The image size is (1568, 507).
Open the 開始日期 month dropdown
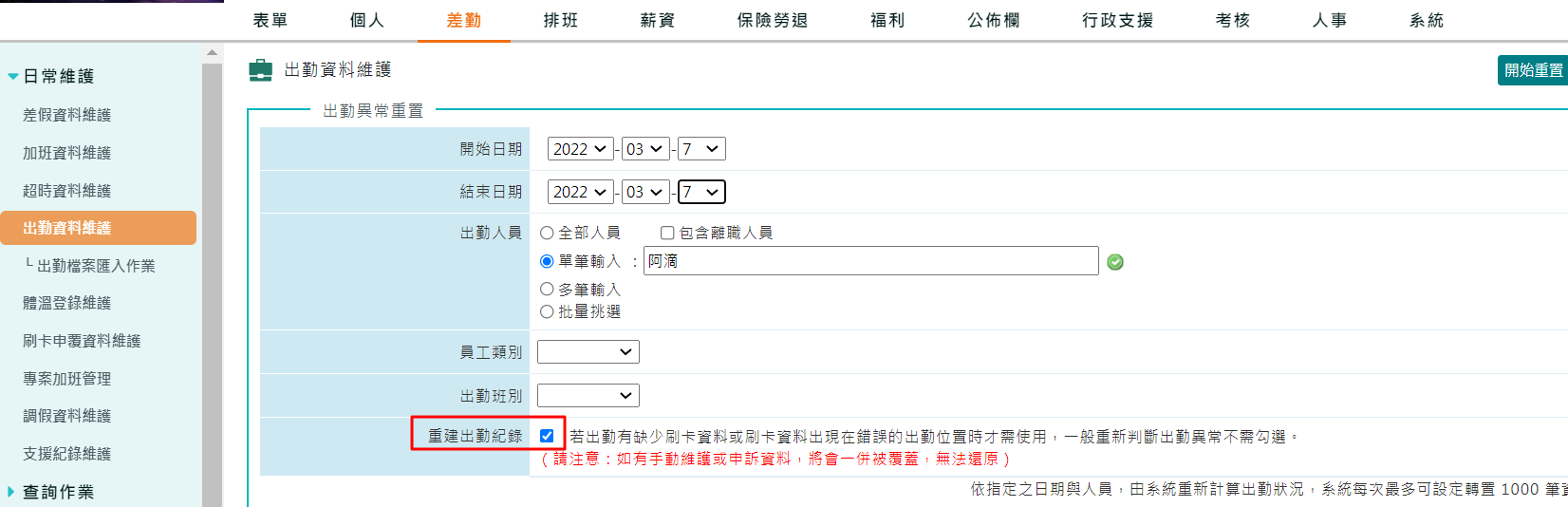point(645,149)
